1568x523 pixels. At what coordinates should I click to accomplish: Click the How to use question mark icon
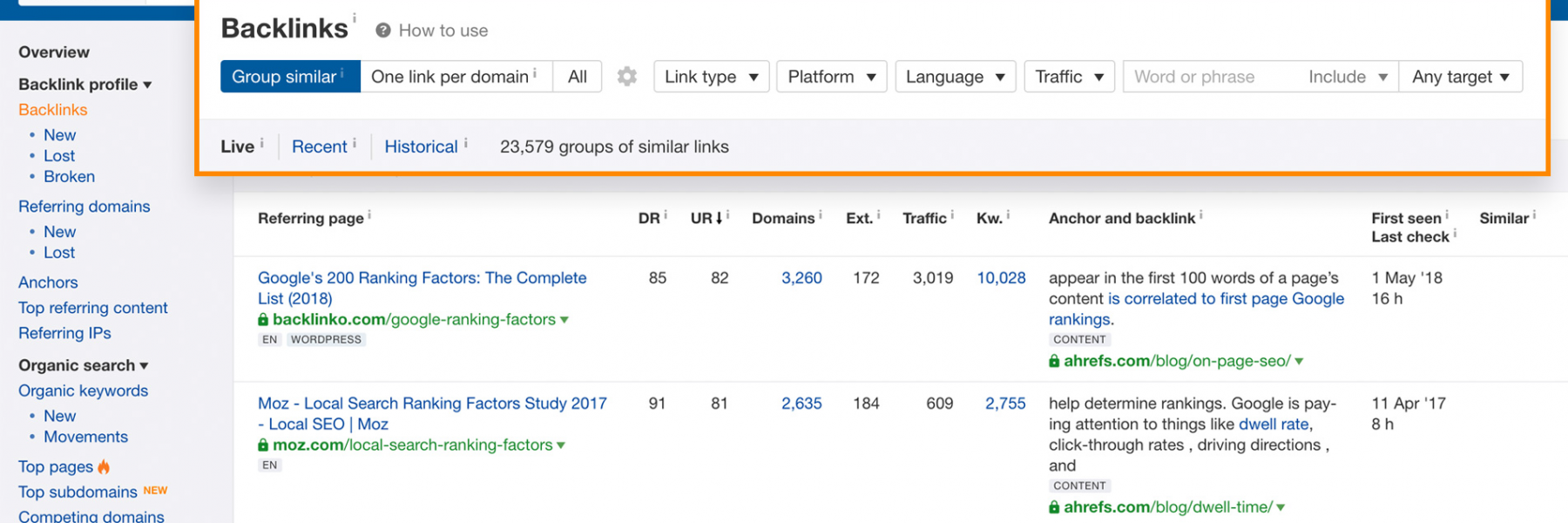[x=382, y=31]
